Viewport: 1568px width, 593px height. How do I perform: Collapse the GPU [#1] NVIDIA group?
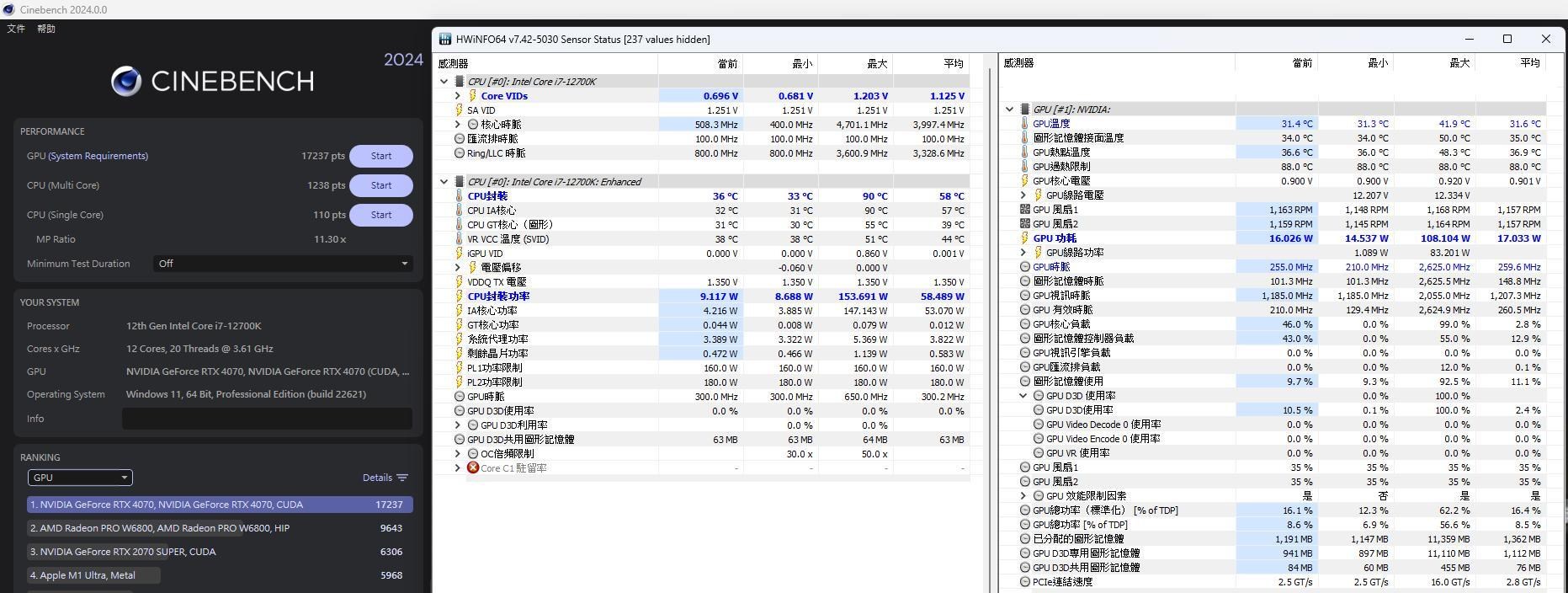coord(1010,110)
